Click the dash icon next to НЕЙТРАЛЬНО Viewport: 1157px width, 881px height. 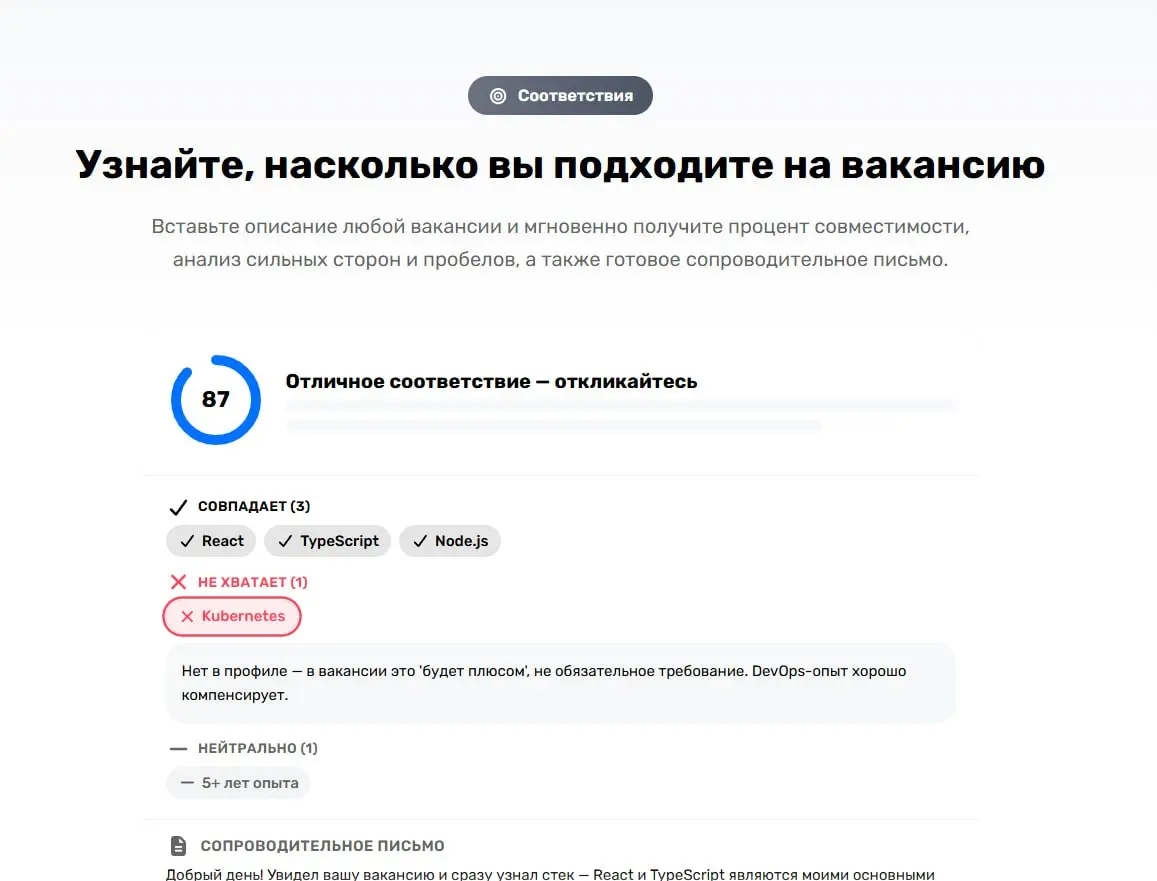pyautogui.click(x=178, y=748)
